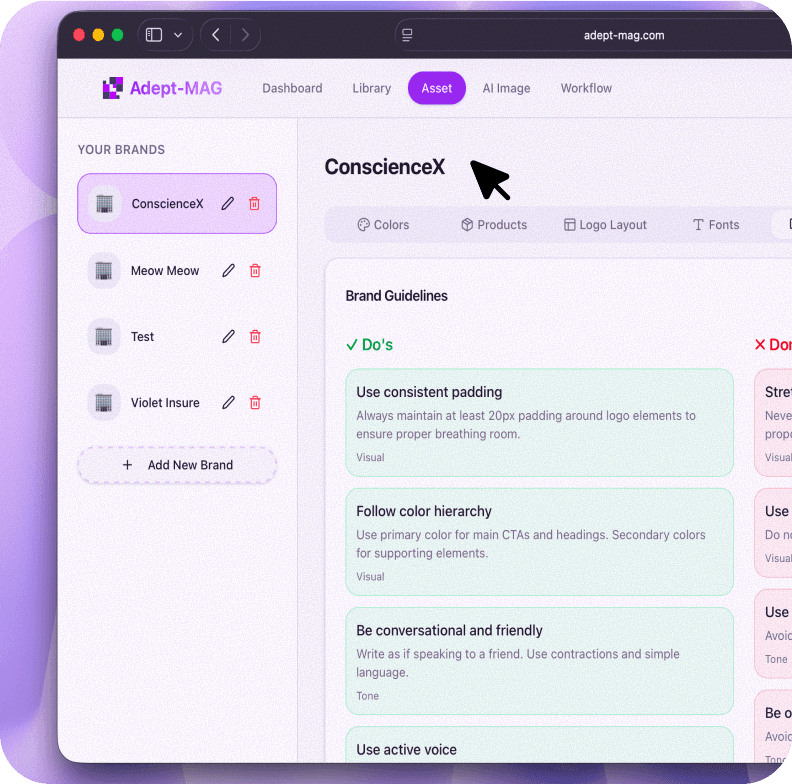The height and width of the screenshot is (784, 792).
Task: Switch to the Library page
Action: (371, 88)
